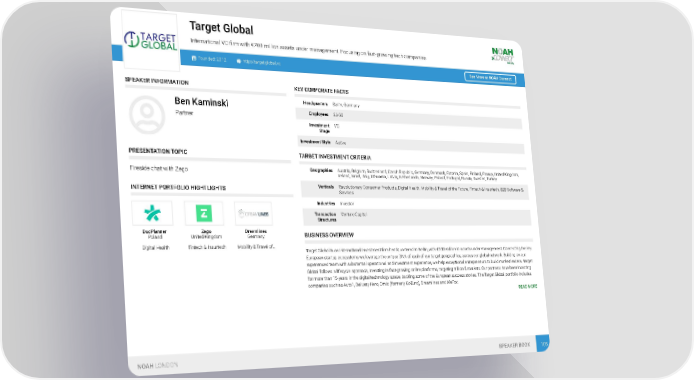Click the READ MORE link
This screenshot has width=694, height=380.
coord(528,287)
